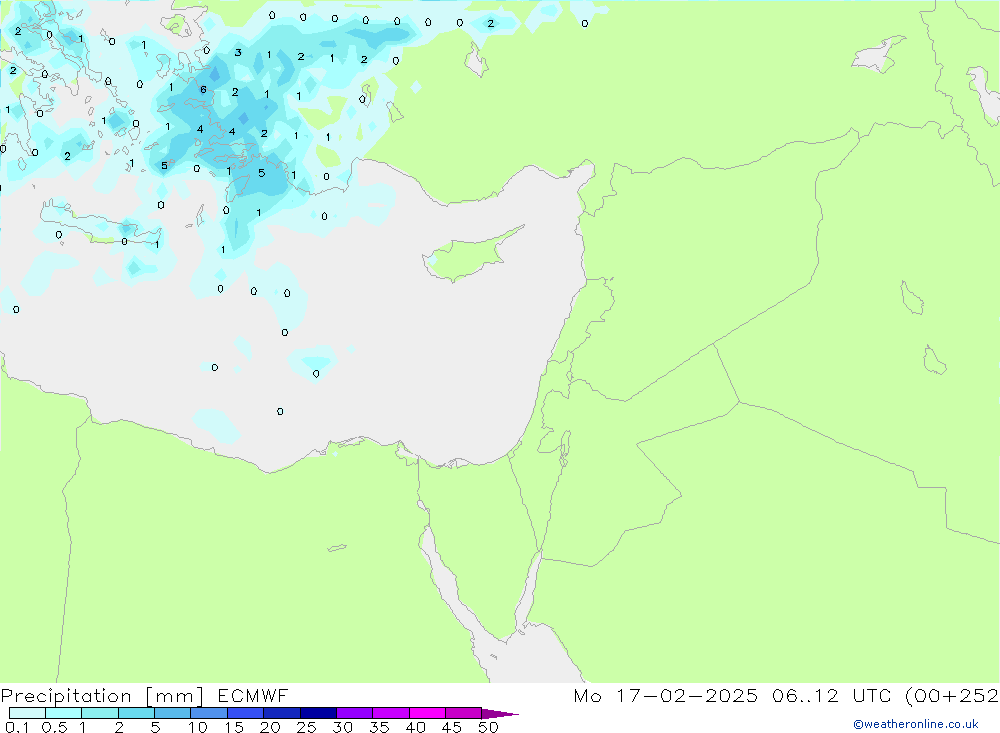Click the lightest 0.1–0.5 mm legend swatch
Image resolution: width=1000 pixels, height=733 pixels.
(x=27, y=713)
